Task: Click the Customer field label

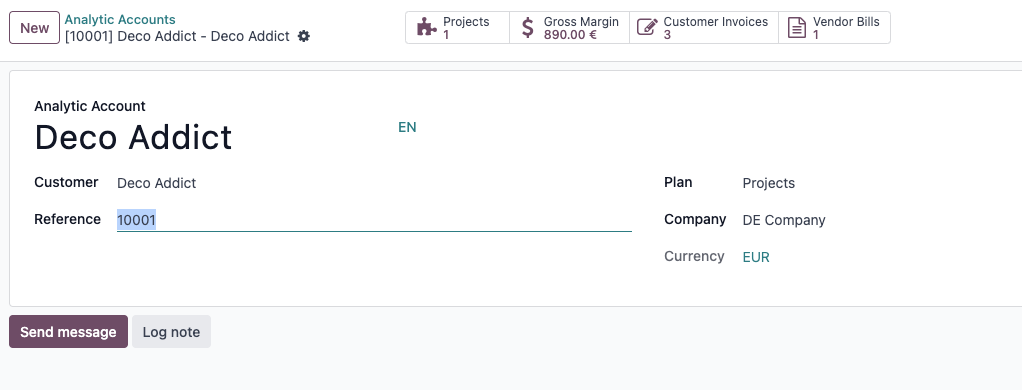Action: click(x=66, y=183)
